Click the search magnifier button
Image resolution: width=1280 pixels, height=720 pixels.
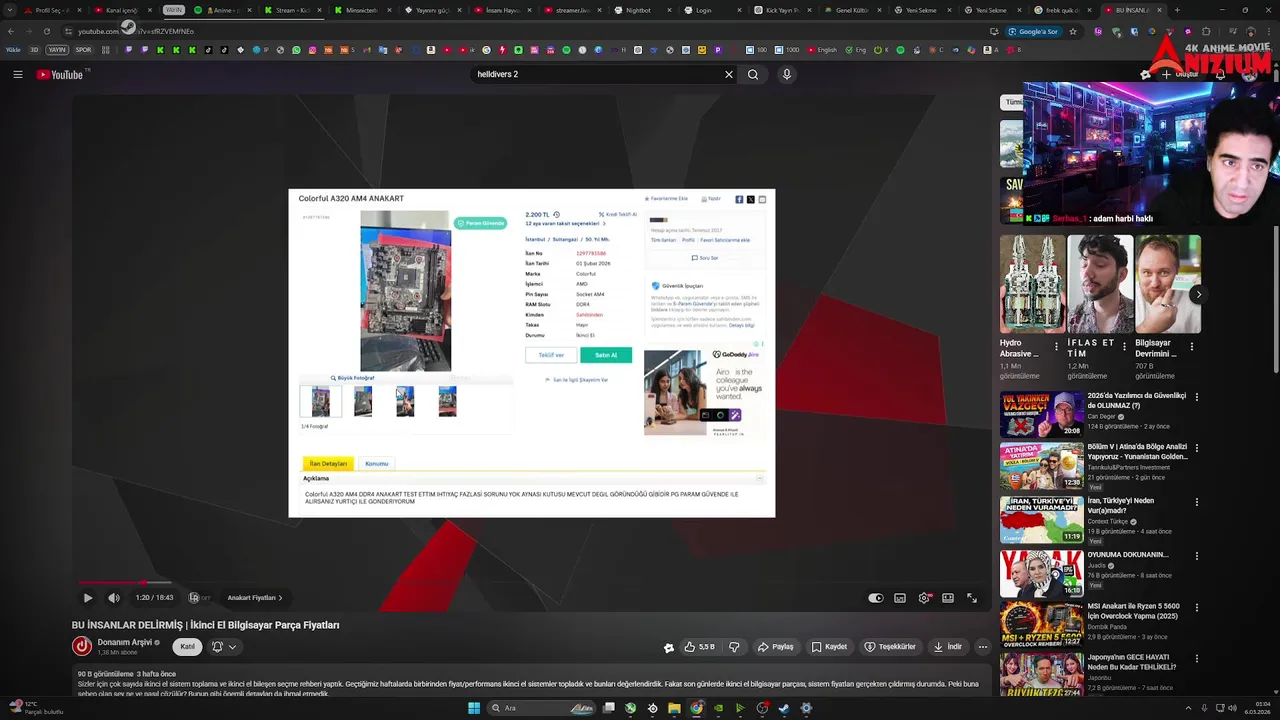753,74
